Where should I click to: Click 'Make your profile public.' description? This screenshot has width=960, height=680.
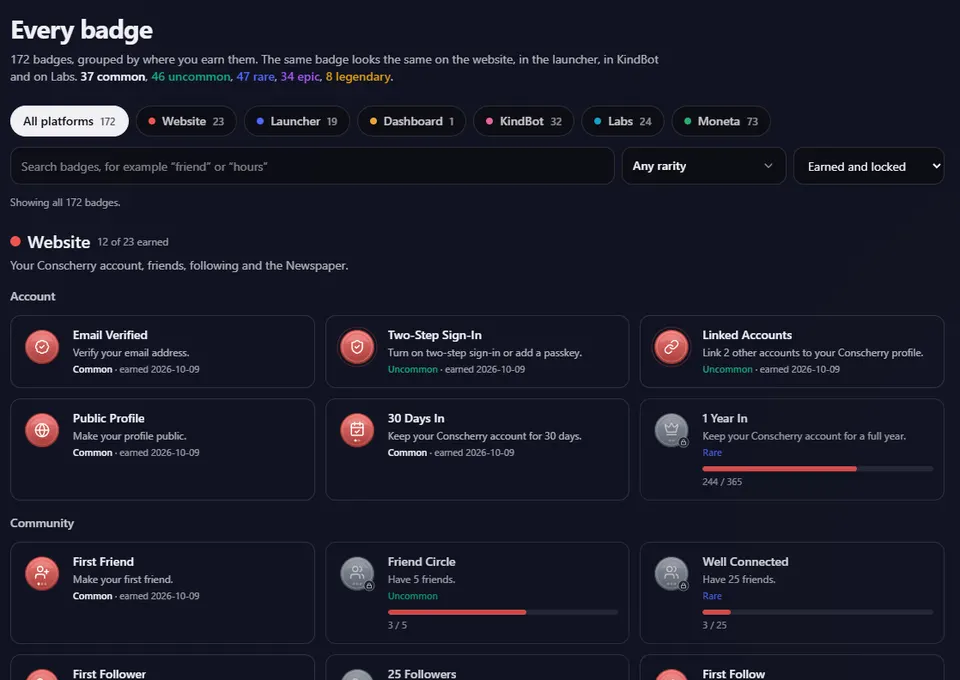coord(130,436)
